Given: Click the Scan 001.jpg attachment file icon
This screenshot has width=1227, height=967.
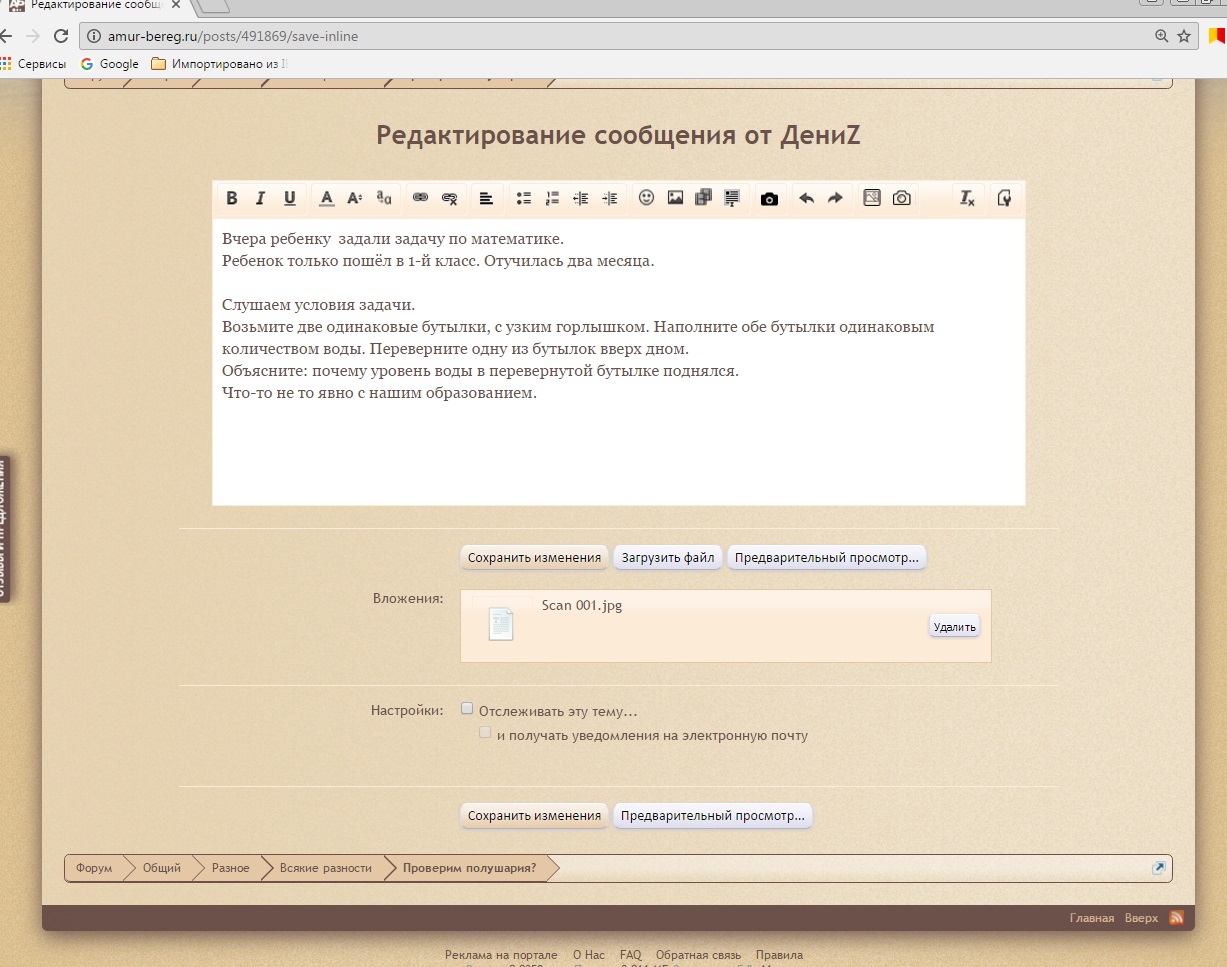Looking at the screenshot, I should point(501,624).
